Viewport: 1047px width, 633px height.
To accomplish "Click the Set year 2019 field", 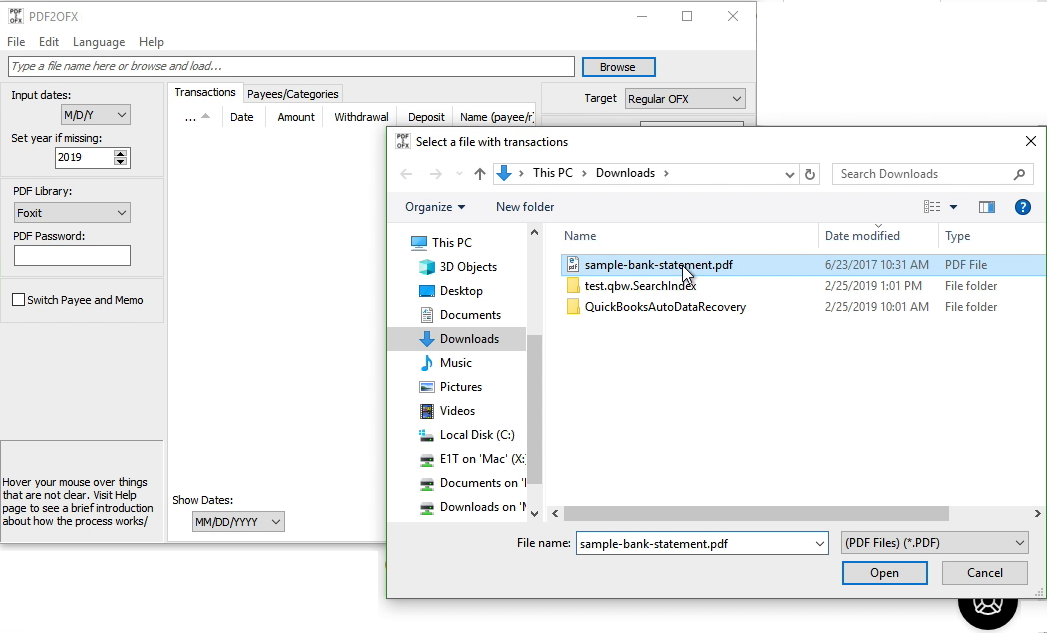I will point(85,158).
